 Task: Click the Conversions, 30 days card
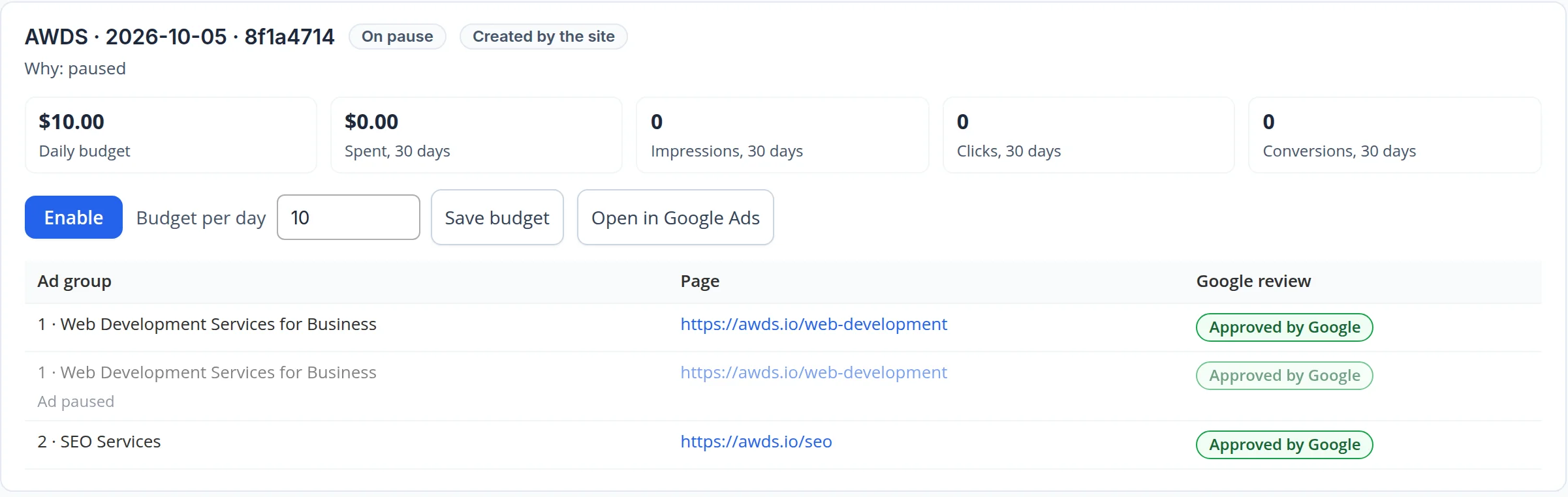click(1395, 135)
